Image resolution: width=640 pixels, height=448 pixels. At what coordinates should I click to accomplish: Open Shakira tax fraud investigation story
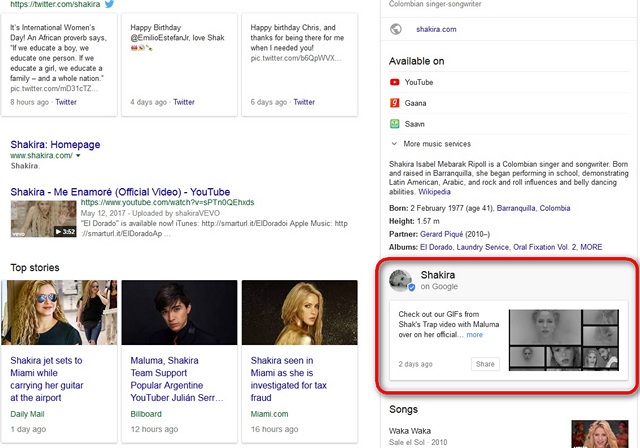point(289,379)
